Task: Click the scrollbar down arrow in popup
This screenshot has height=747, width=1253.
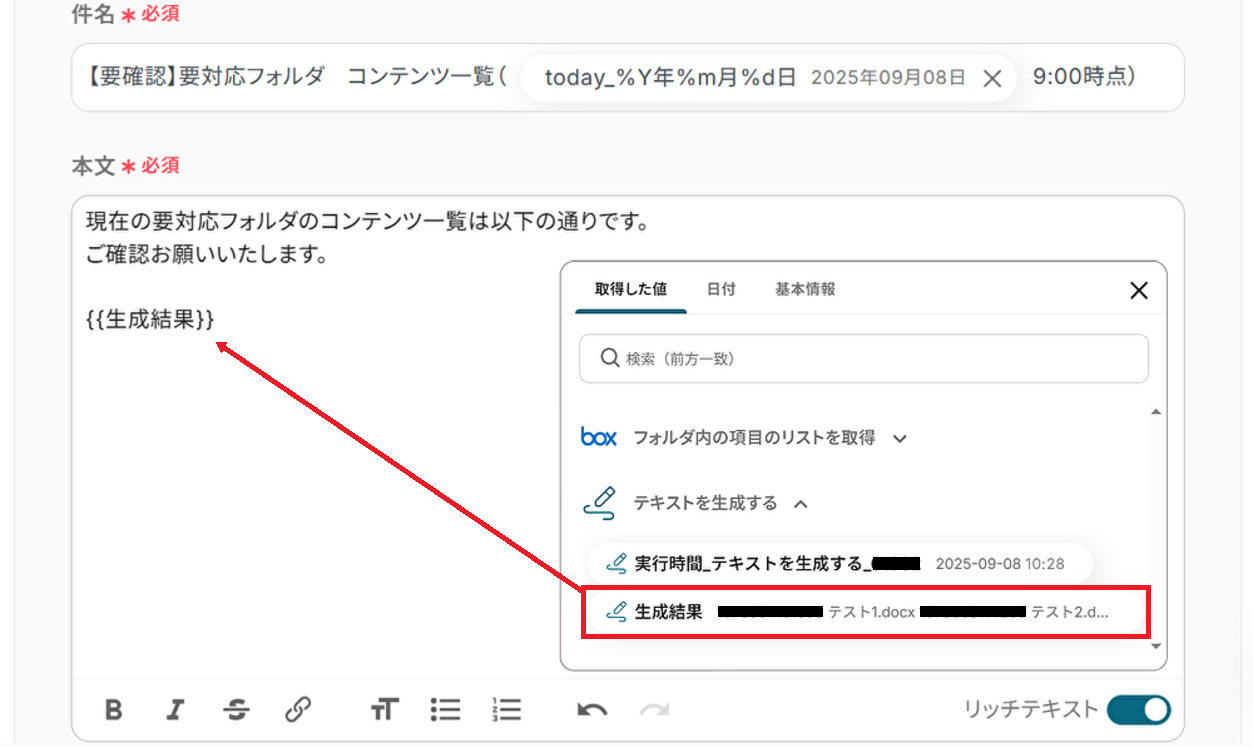Action: [1157, 646]
